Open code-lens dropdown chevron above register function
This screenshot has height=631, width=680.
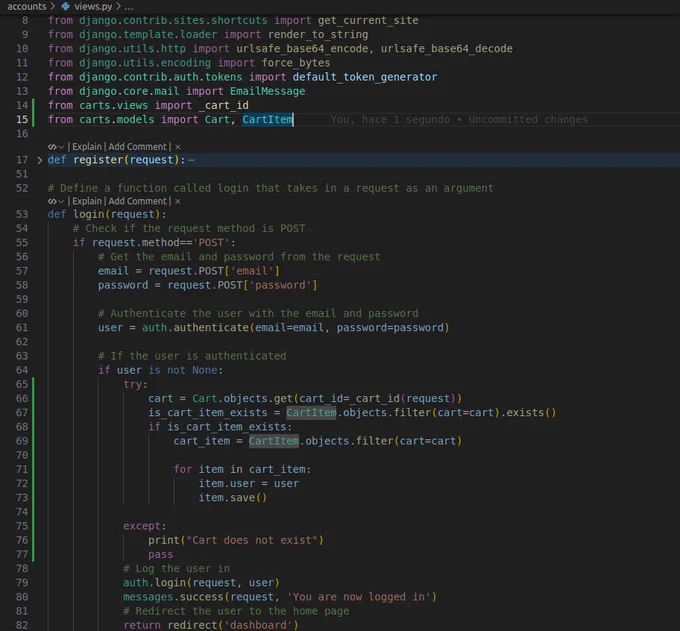pos(61,147)
